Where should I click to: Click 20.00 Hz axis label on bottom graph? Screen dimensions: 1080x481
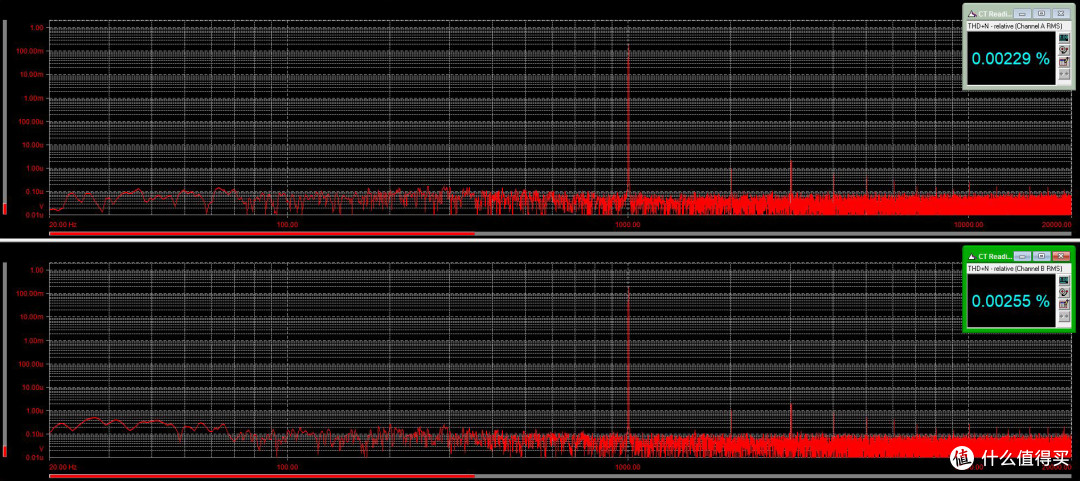tap(62, 467)
